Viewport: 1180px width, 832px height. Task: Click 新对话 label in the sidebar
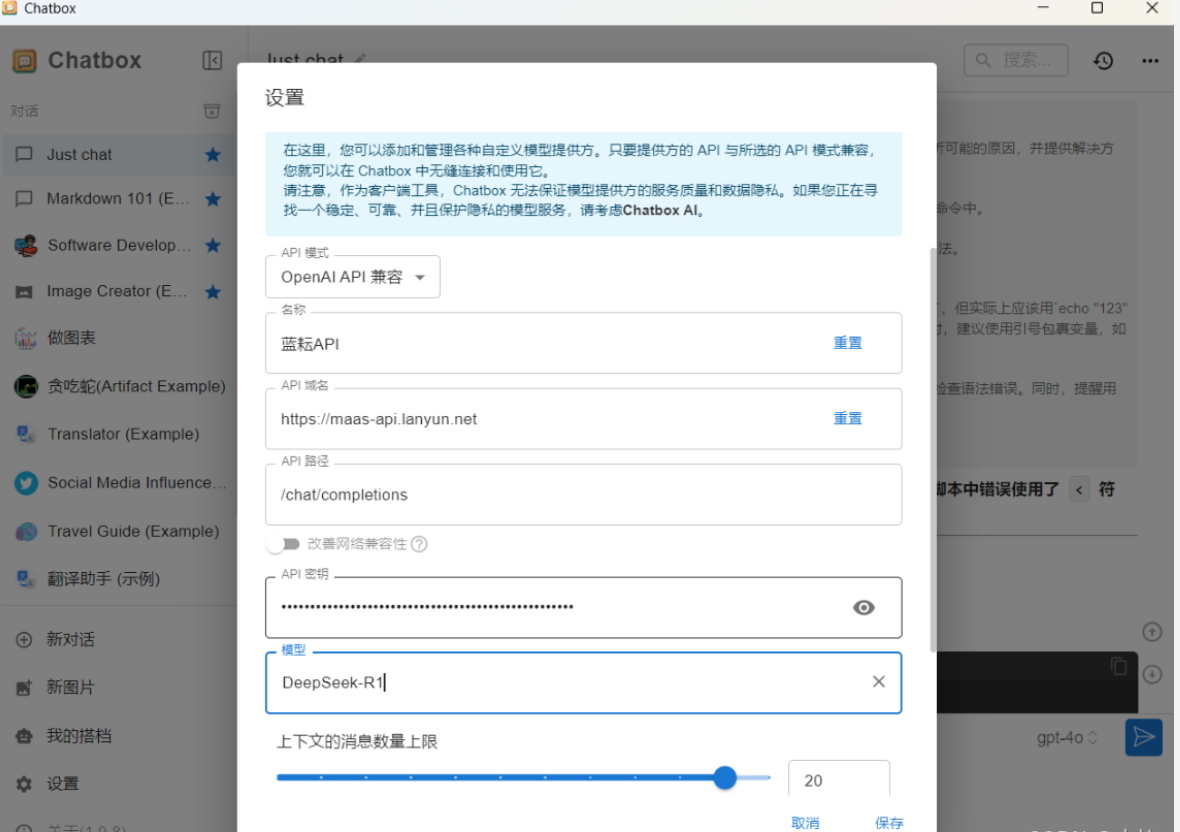tap(71, 640)
